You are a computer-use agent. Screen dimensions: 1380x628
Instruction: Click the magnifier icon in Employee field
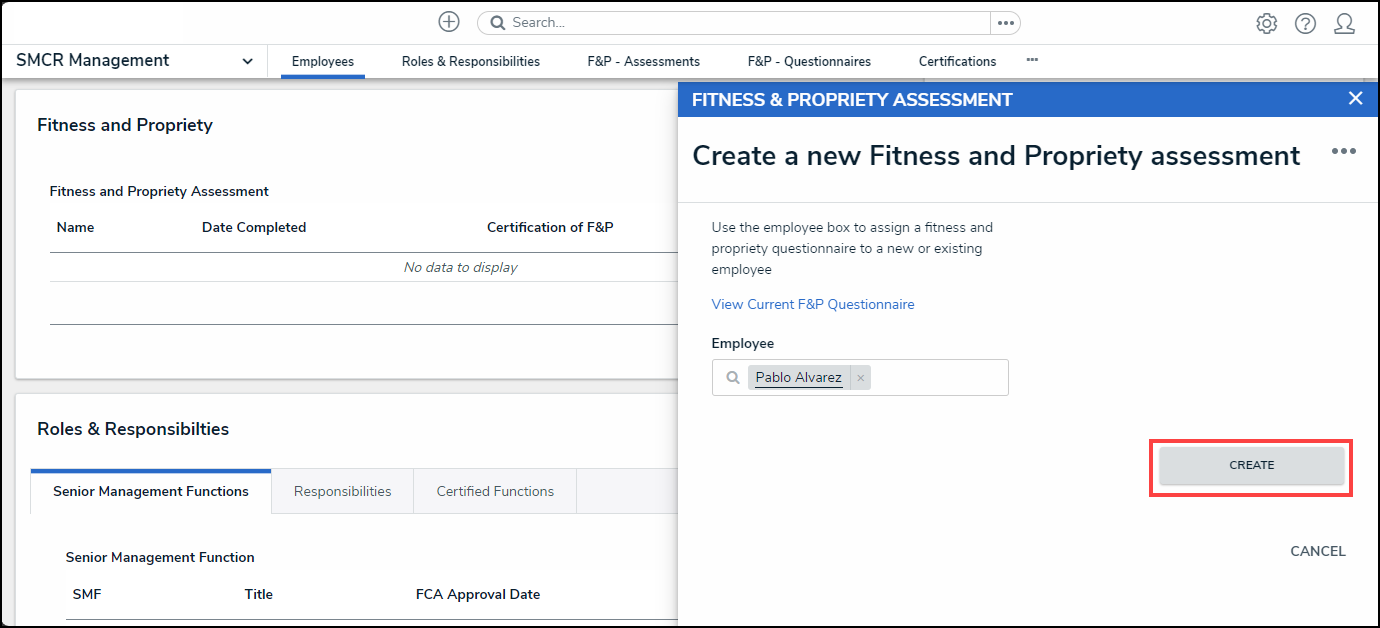point(733,378)
